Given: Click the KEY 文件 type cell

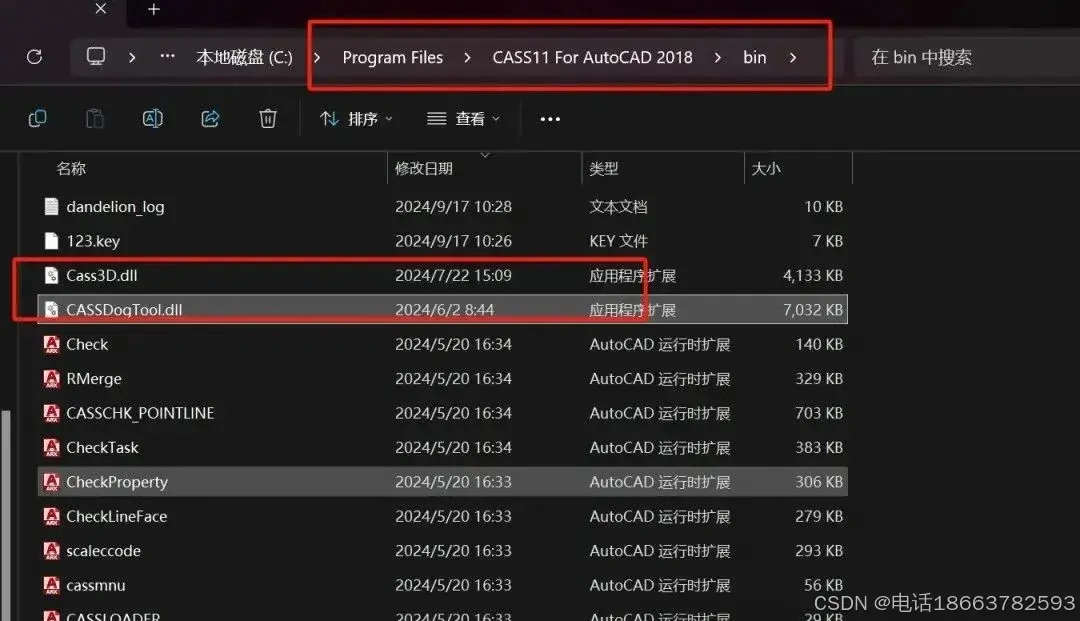Looking at the screenshot, I should tap(619, 241).
